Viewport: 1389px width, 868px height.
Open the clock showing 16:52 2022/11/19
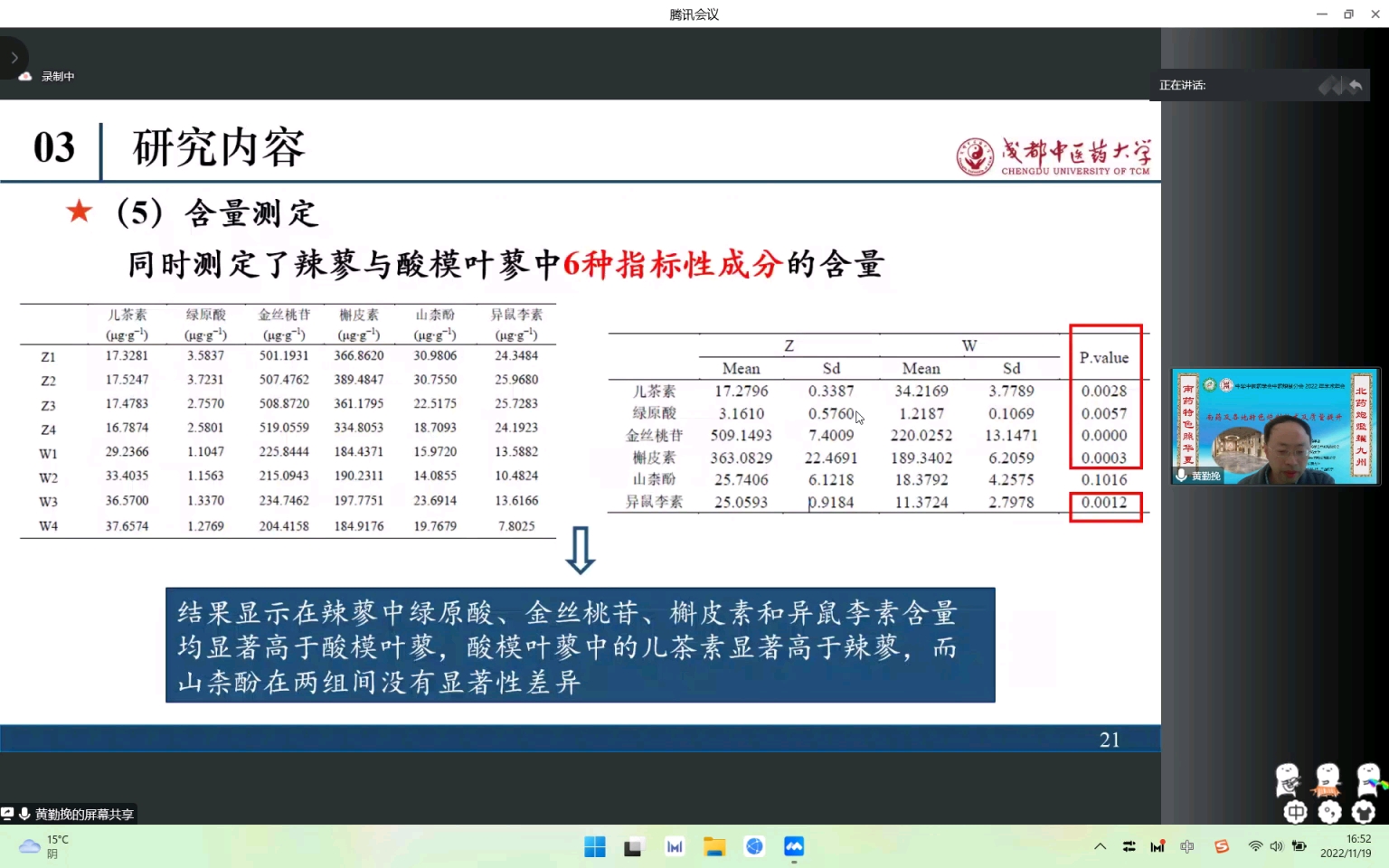1346,846
